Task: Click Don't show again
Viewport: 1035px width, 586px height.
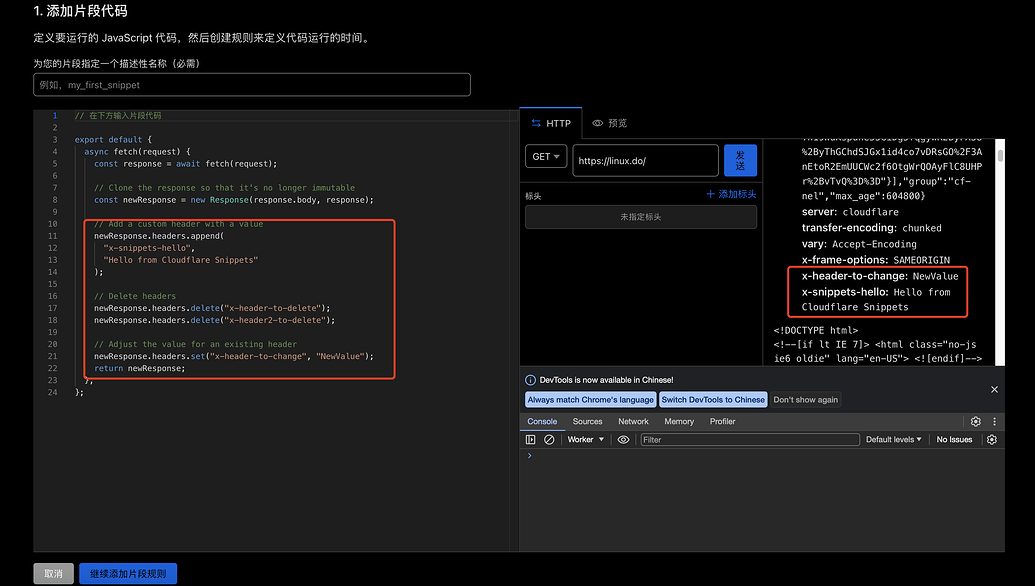Action: pyautogui.click(x=805, y=400)
